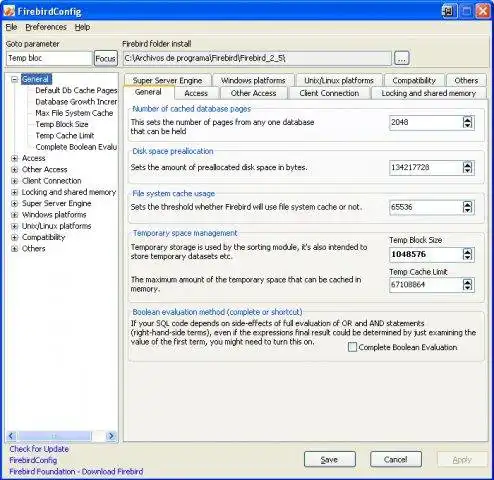The width and height of the screenshot is (494, 480).
Task: Decrease the cached database pages value
Action: click(468, 126)
